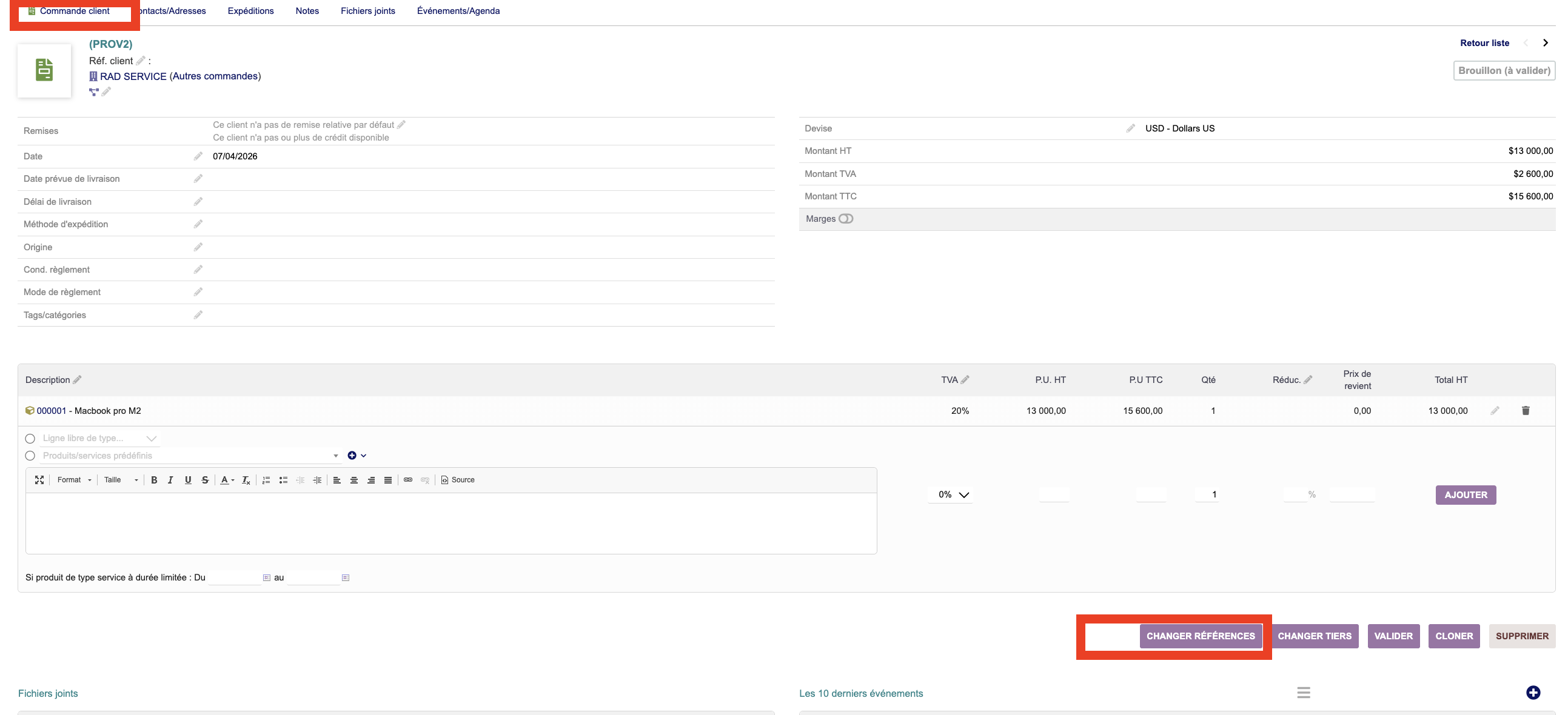Select the free-text line radio button

(x=30, y=439)
